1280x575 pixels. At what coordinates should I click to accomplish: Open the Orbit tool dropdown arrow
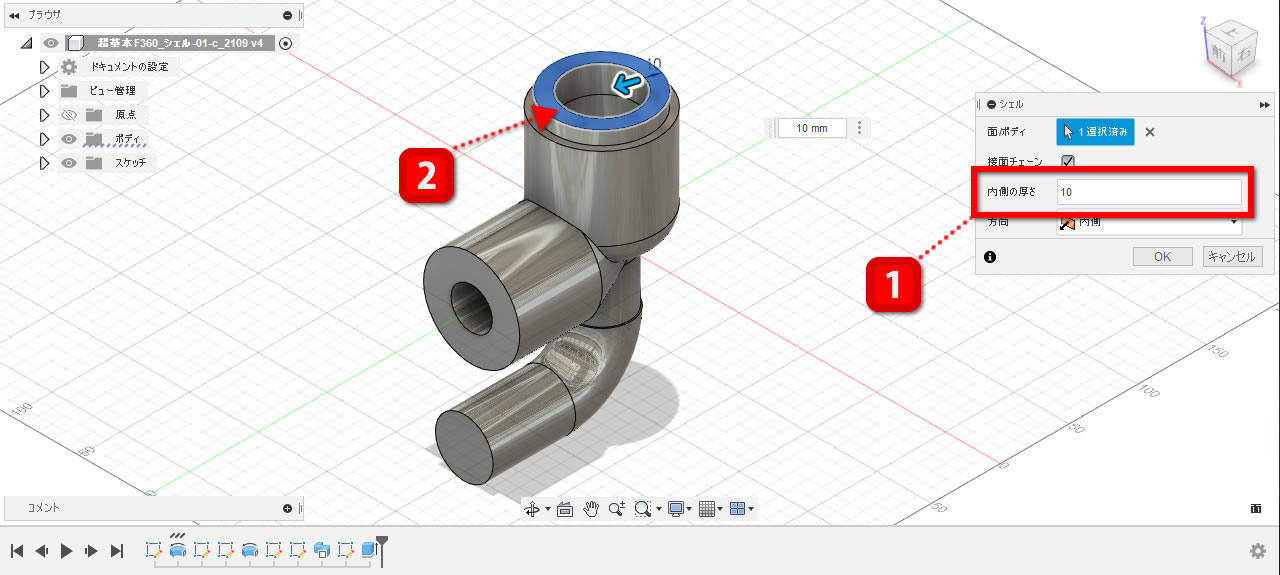pyautogui.click(x=547, y=510)
